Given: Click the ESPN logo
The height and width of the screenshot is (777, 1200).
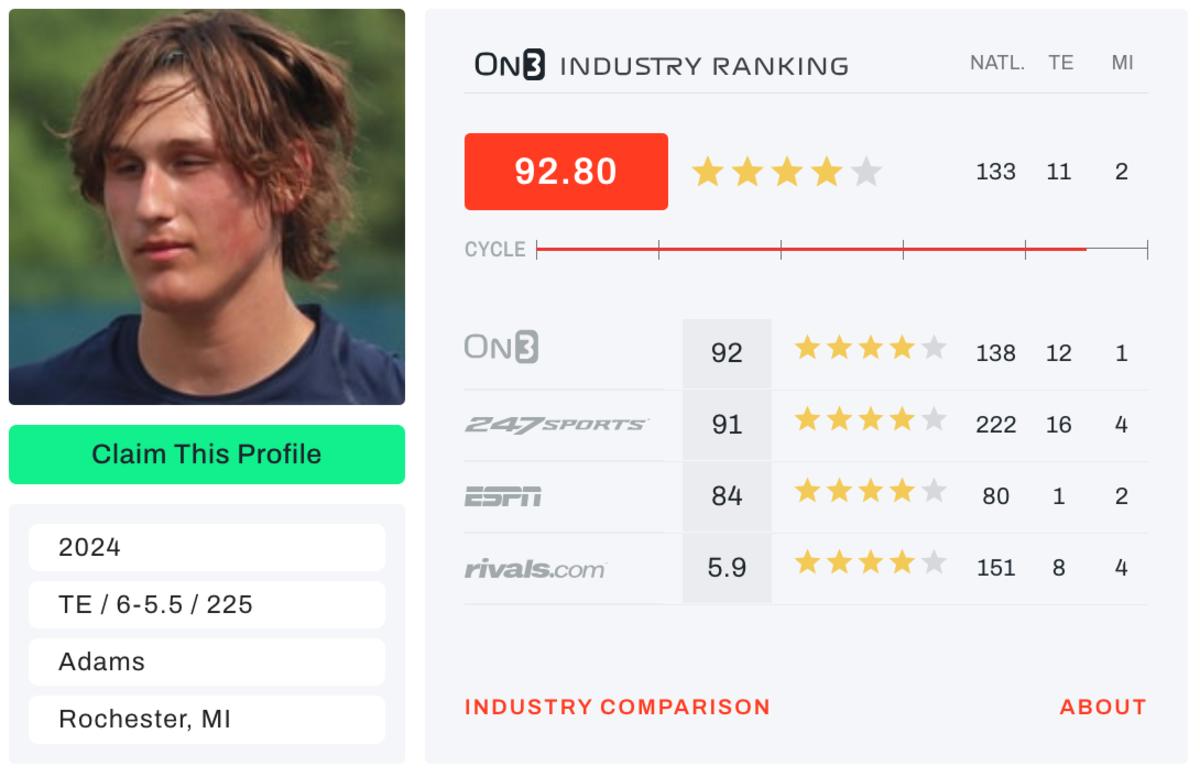Looking at the screenshot, I should [503, 496].
